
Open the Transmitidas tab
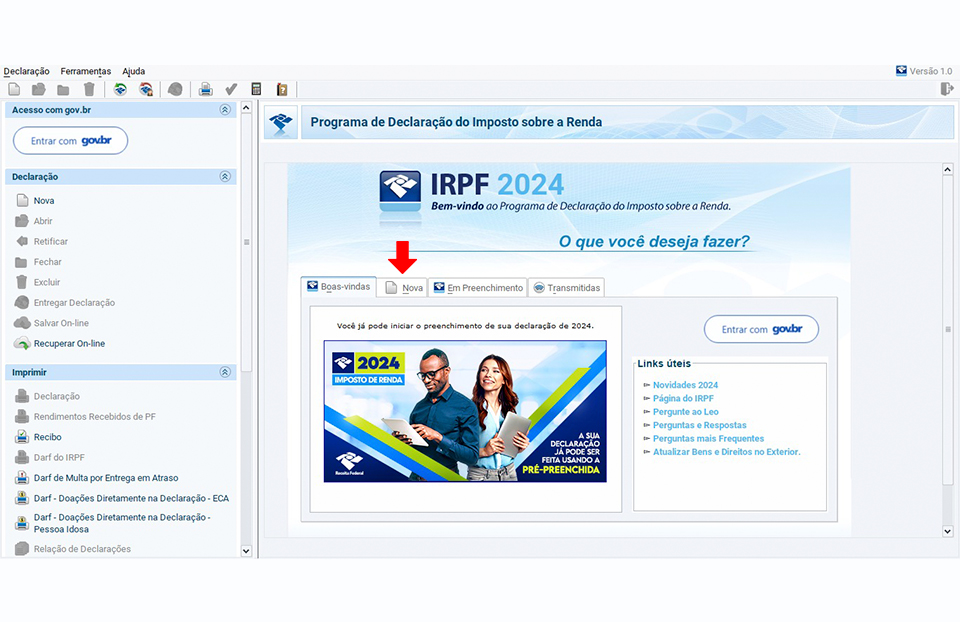[566, 288]
